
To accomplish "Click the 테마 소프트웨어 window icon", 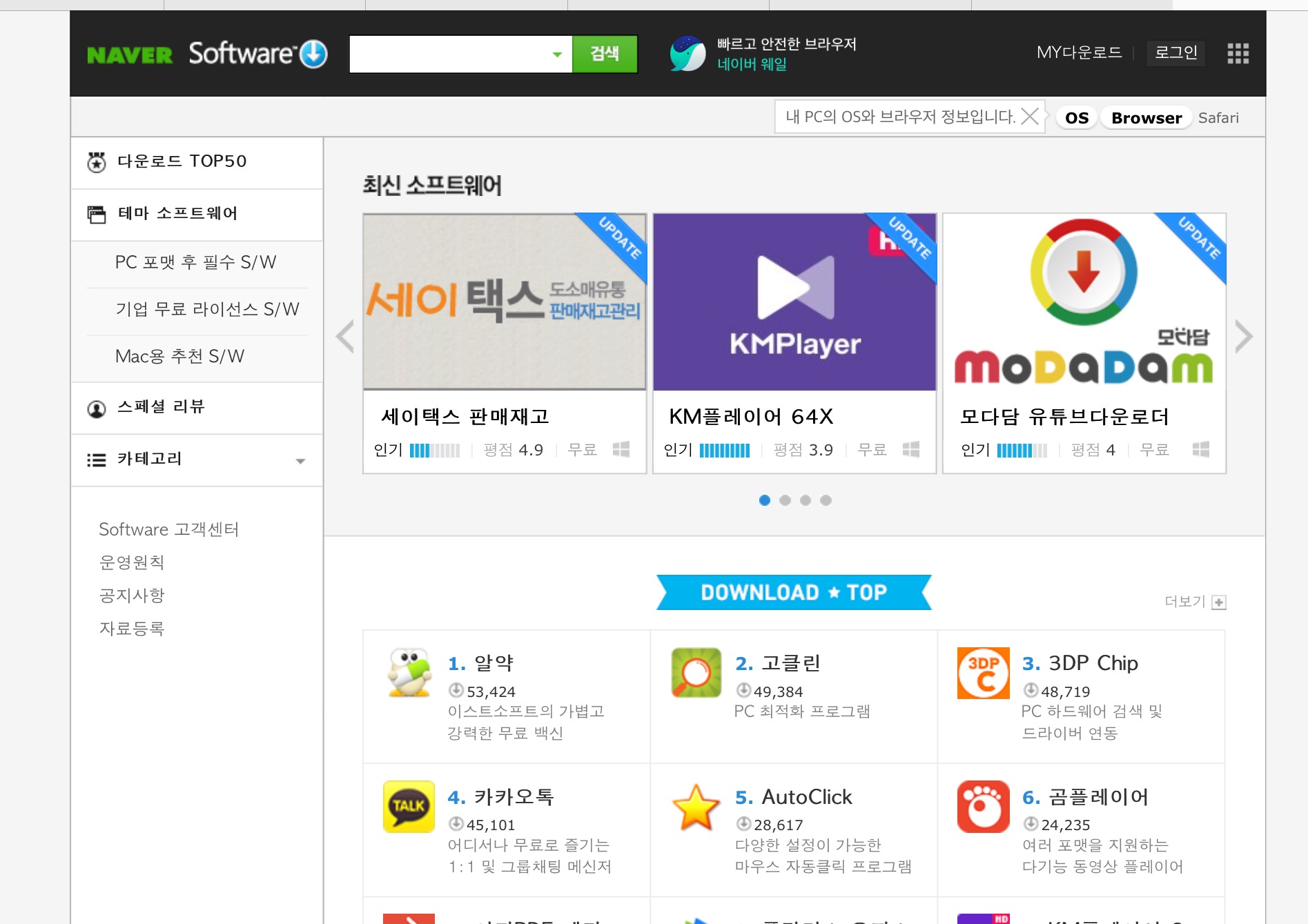I will [97, 215].
